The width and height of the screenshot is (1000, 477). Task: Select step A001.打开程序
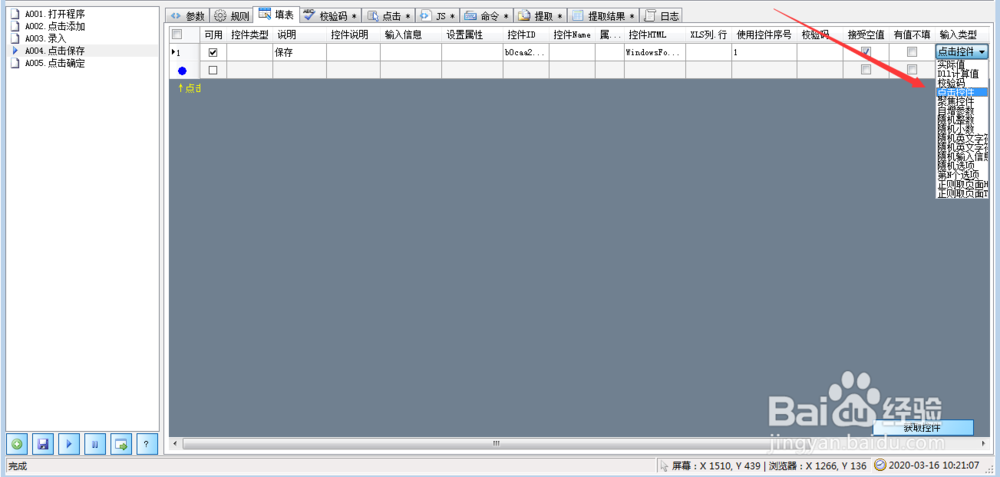[x=54, y=14]
